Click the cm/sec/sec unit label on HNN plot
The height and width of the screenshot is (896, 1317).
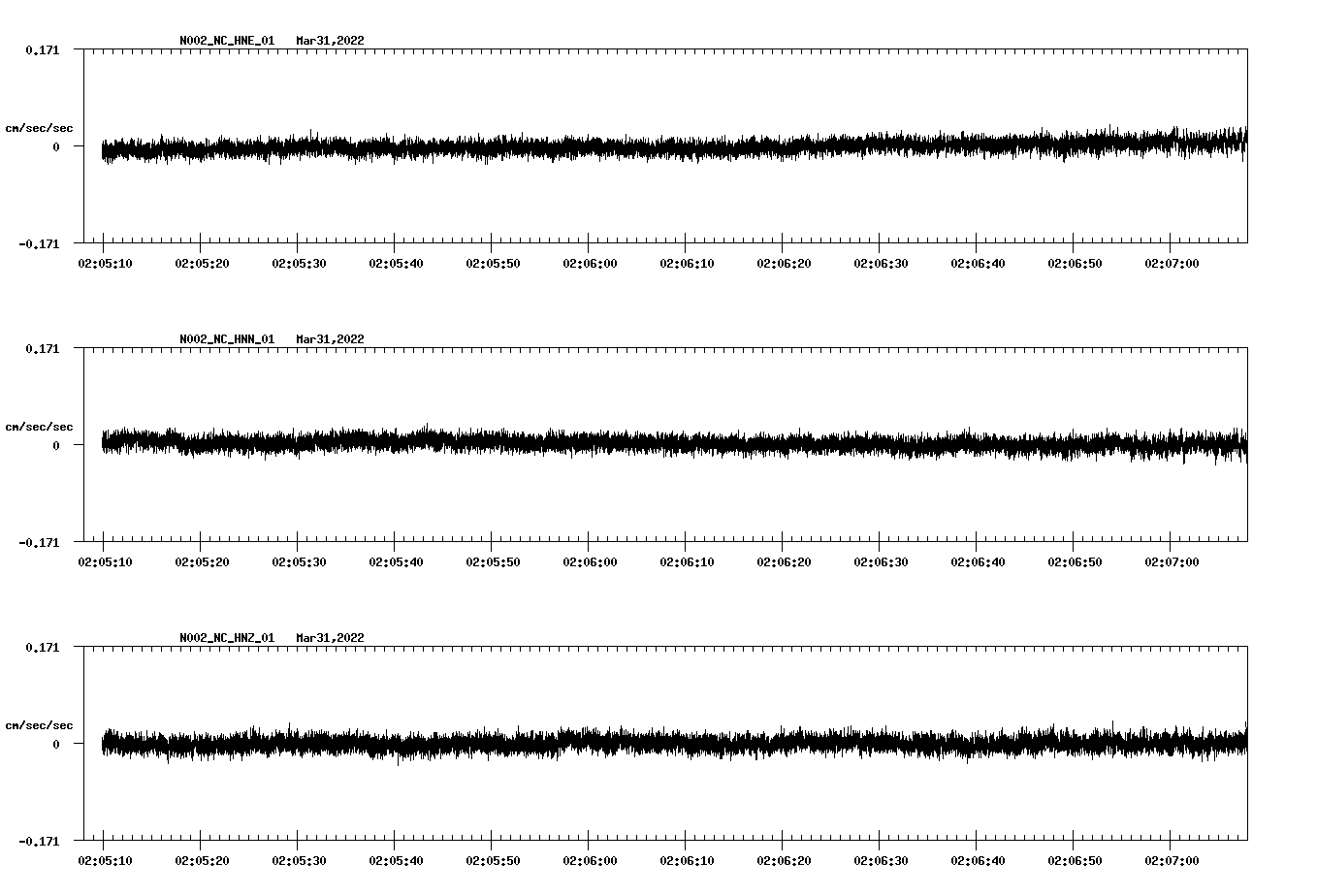[x=39, y=427]
